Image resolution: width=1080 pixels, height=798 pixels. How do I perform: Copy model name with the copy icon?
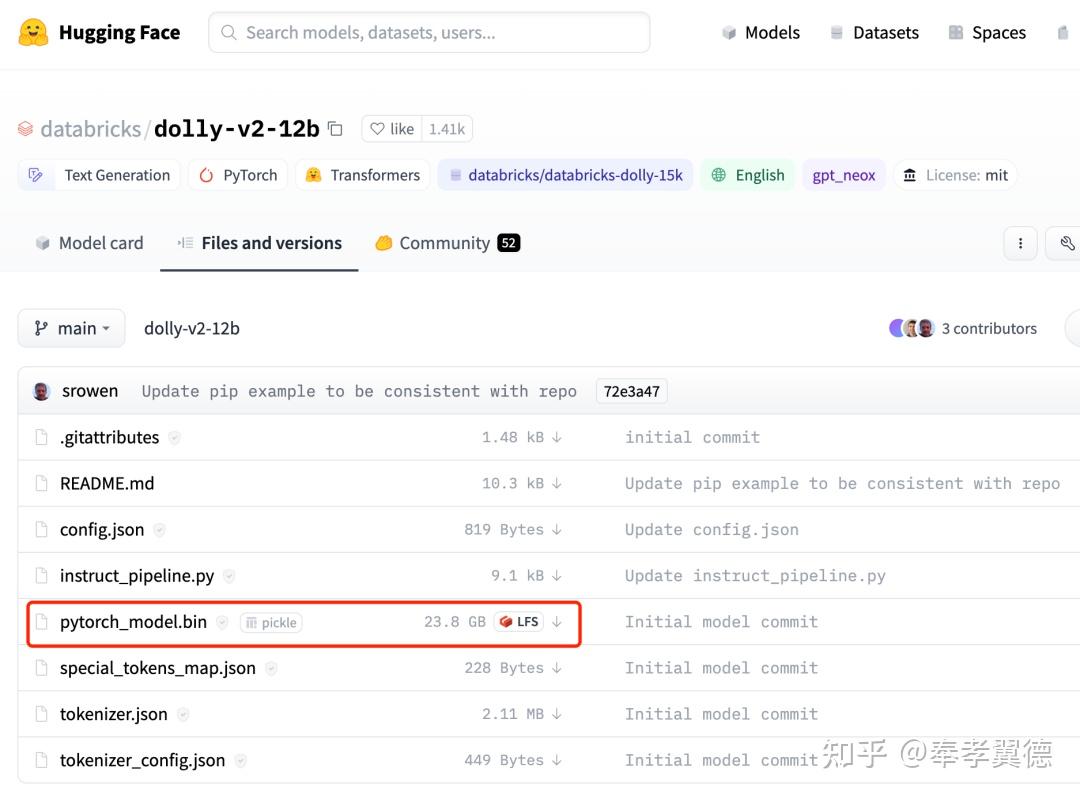335,129
